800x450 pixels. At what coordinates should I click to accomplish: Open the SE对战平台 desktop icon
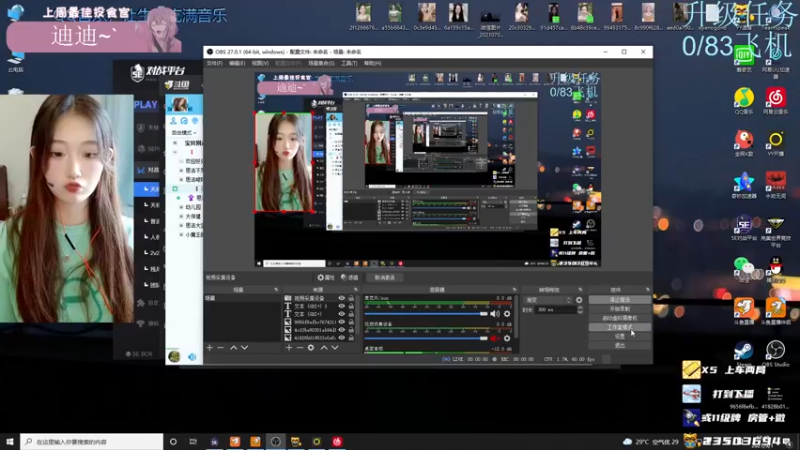tap(744, 228)
